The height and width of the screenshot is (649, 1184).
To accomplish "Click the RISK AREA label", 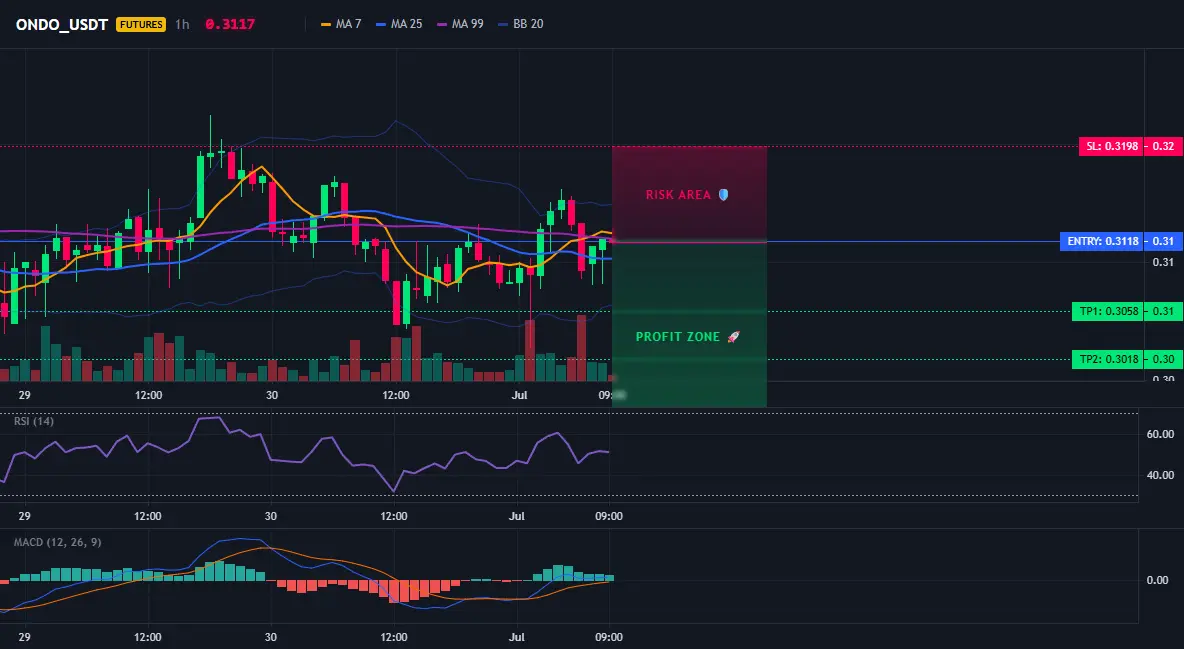I will [678, 195].
